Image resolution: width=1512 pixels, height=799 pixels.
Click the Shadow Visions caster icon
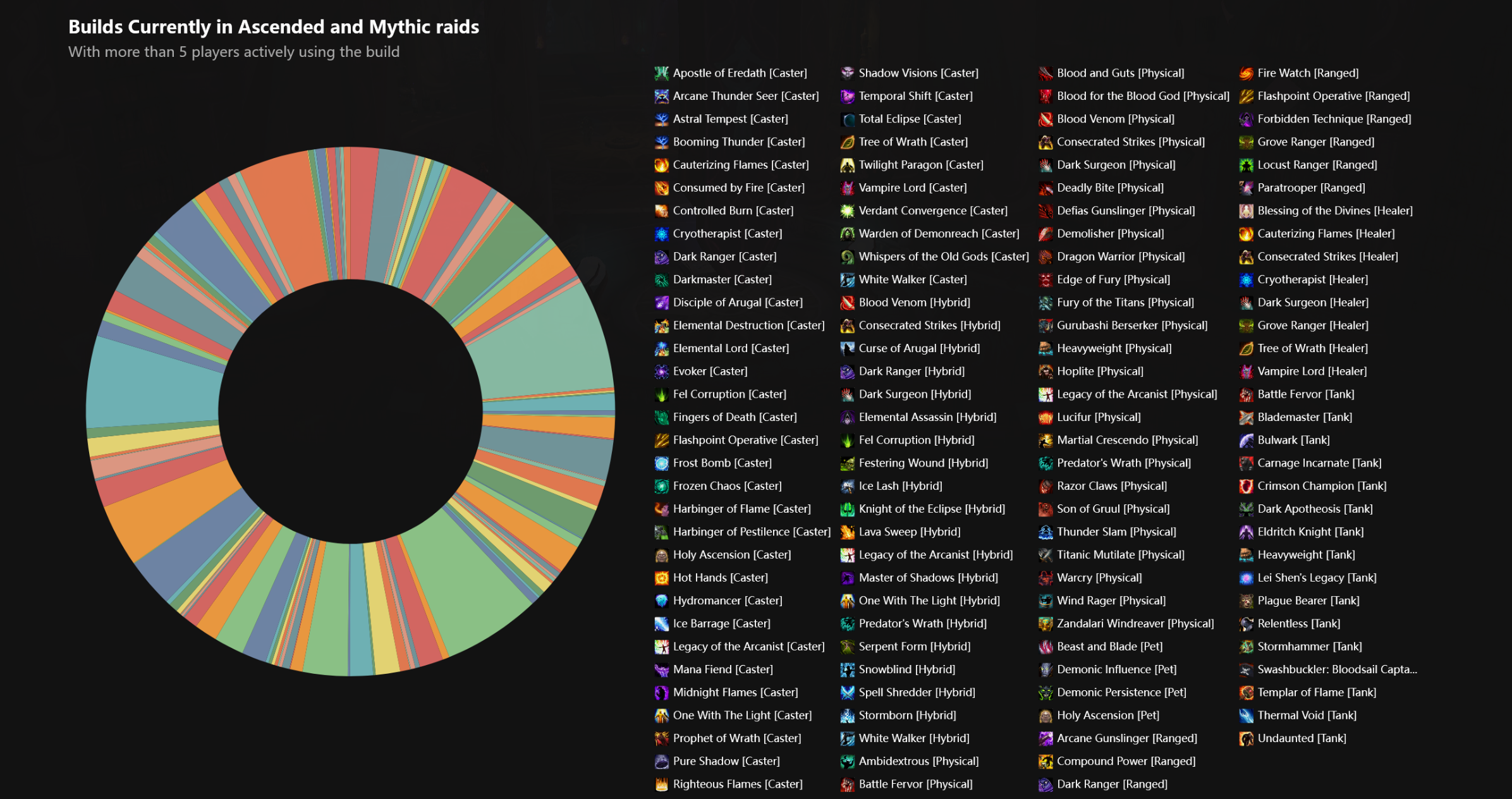847,73
